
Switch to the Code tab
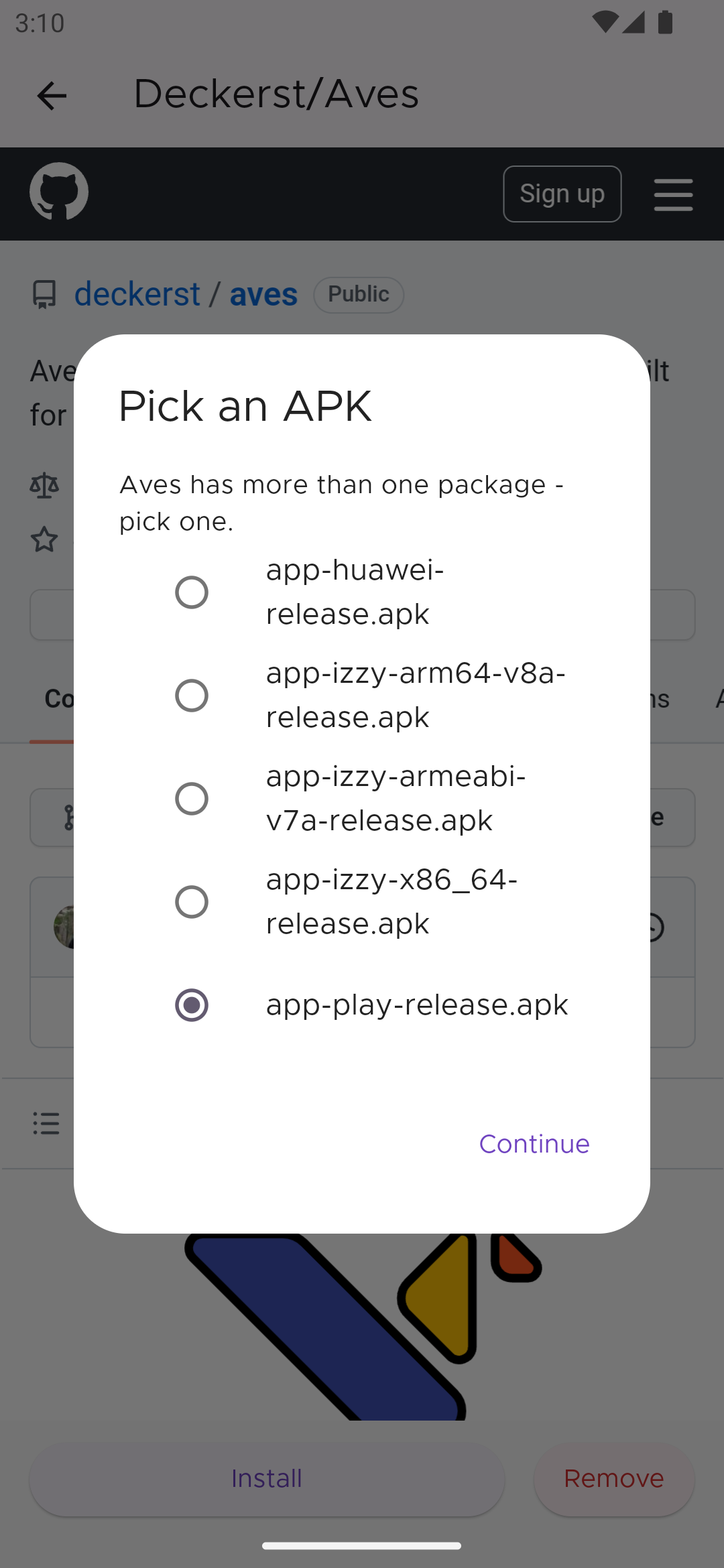pos(56,699)
